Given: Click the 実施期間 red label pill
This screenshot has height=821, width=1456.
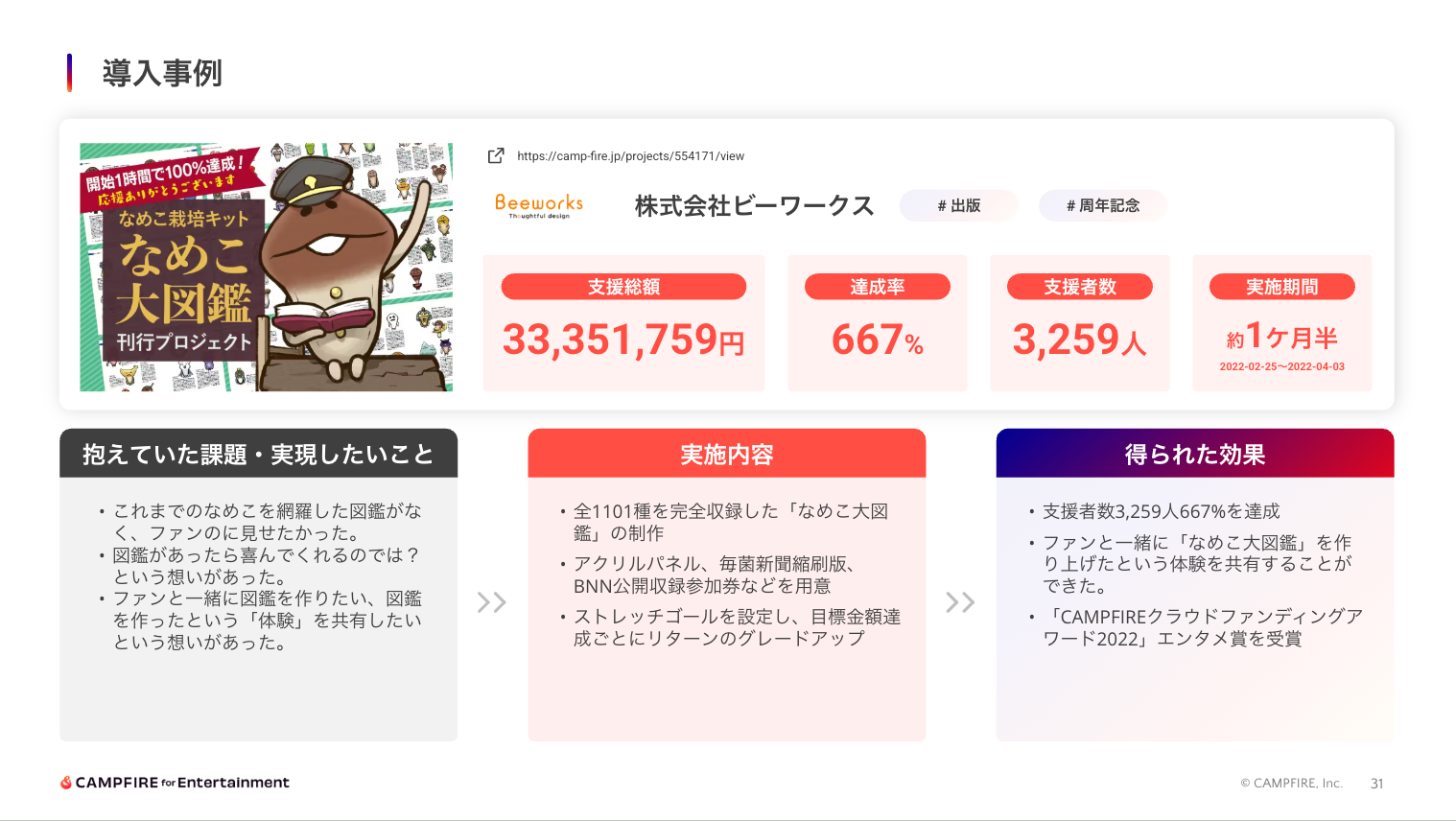Looking at the screenshot, I should (x=1281, y=287).
